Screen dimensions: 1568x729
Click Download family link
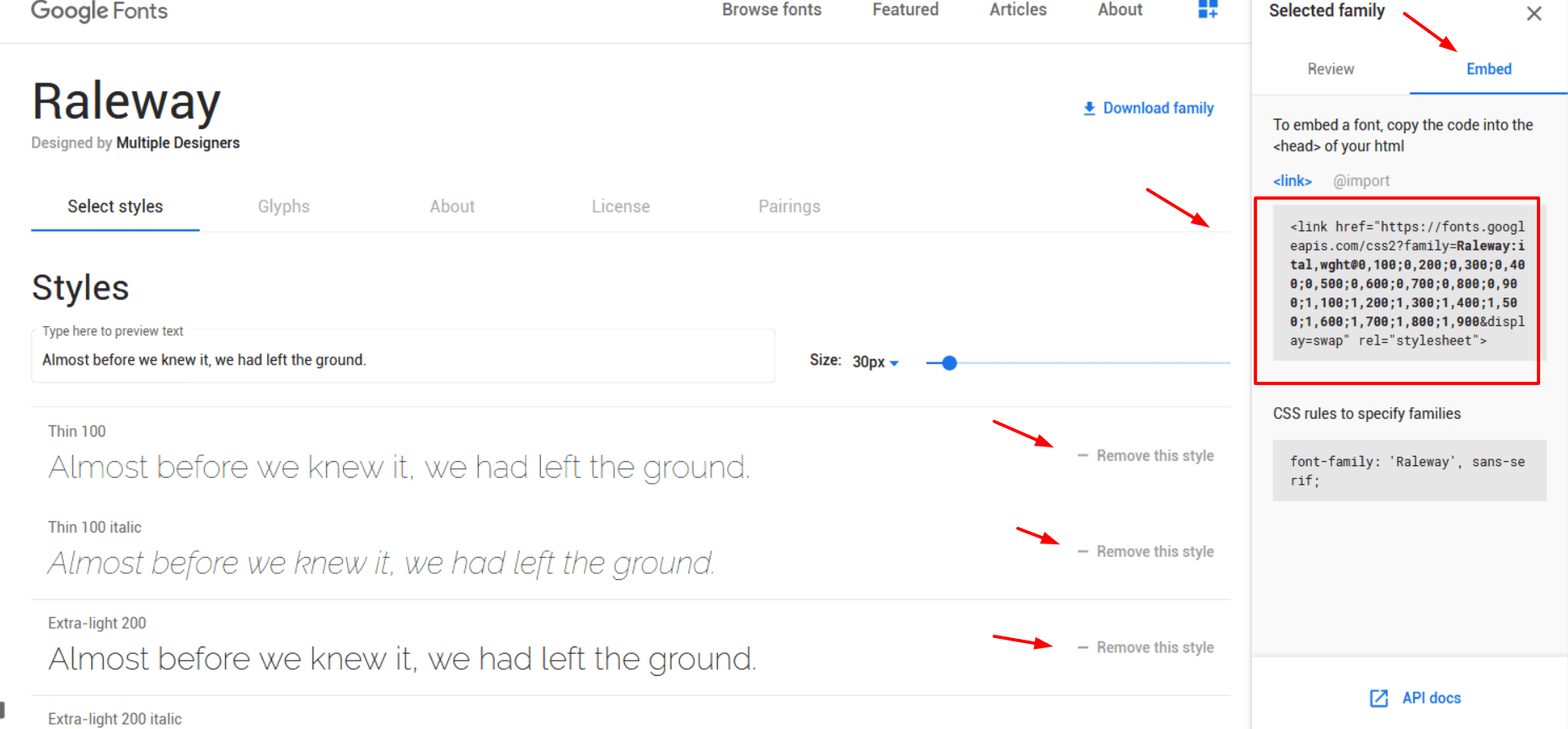(x=1159, y=108)
